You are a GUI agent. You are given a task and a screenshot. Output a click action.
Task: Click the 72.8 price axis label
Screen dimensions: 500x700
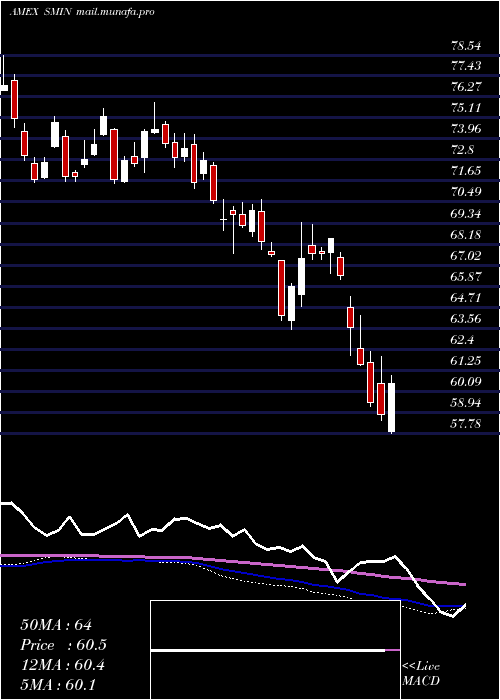(462, 150)
